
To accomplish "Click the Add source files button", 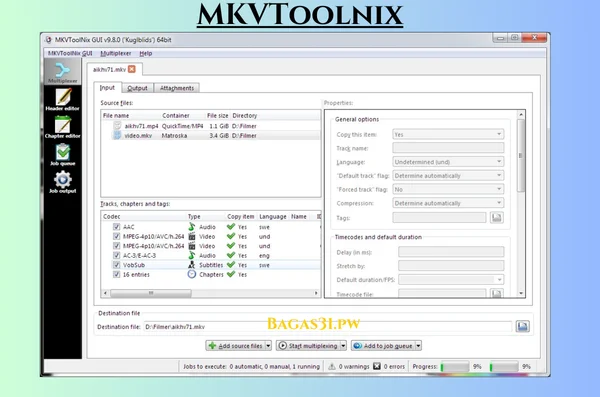I will tap(236, 346).
